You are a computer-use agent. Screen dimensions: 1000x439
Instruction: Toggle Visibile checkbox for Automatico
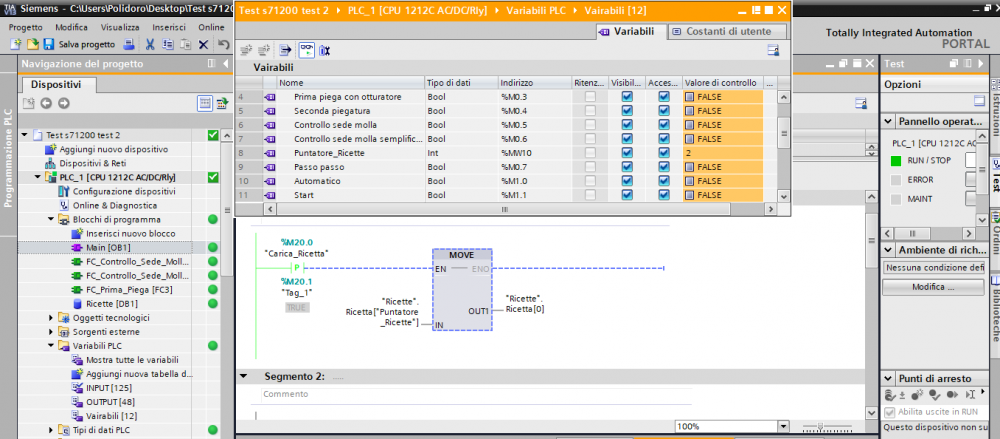pyautogui.click(x=627, y=181)
